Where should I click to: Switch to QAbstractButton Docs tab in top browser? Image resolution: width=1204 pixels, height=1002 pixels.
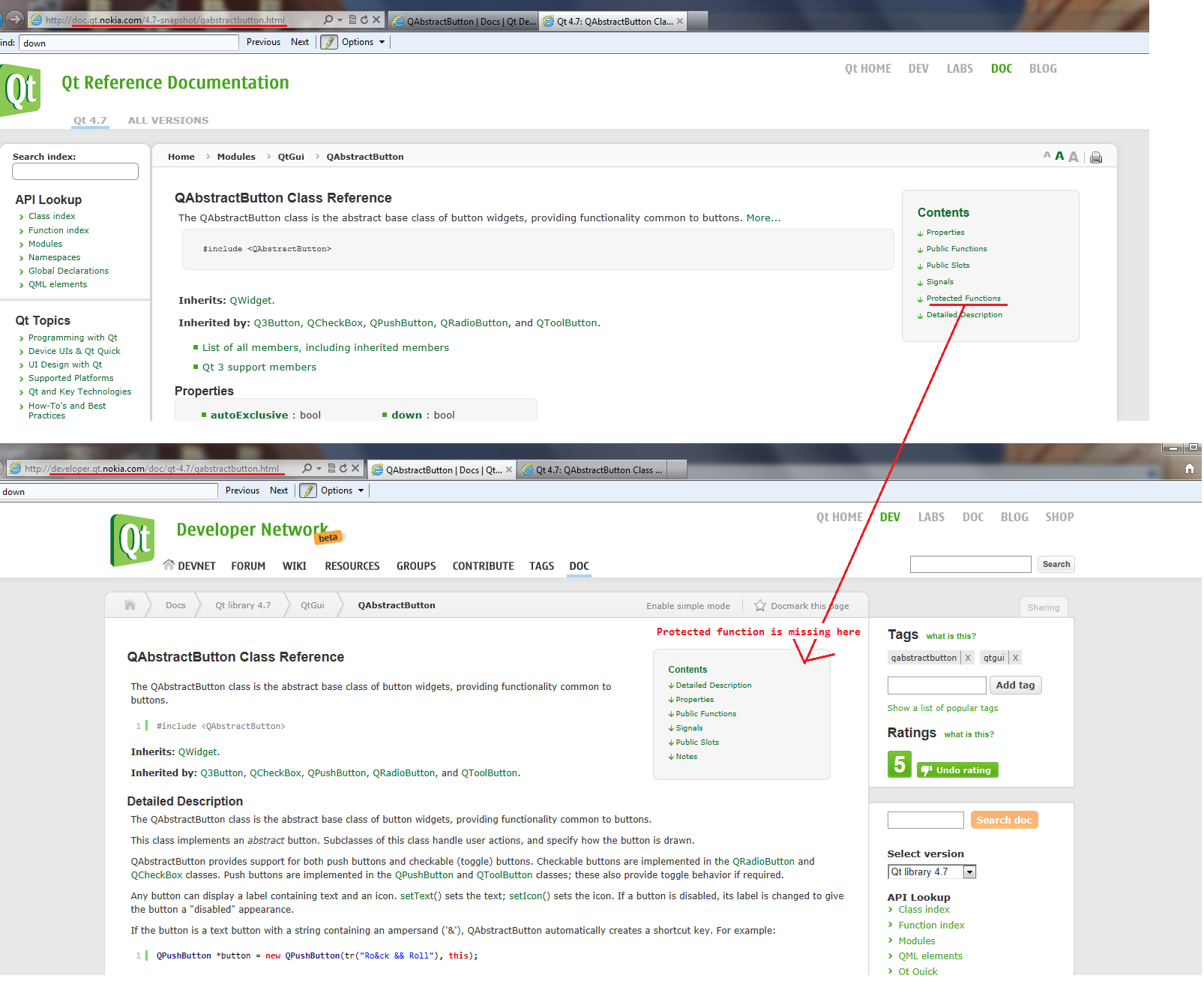point(463,21)
